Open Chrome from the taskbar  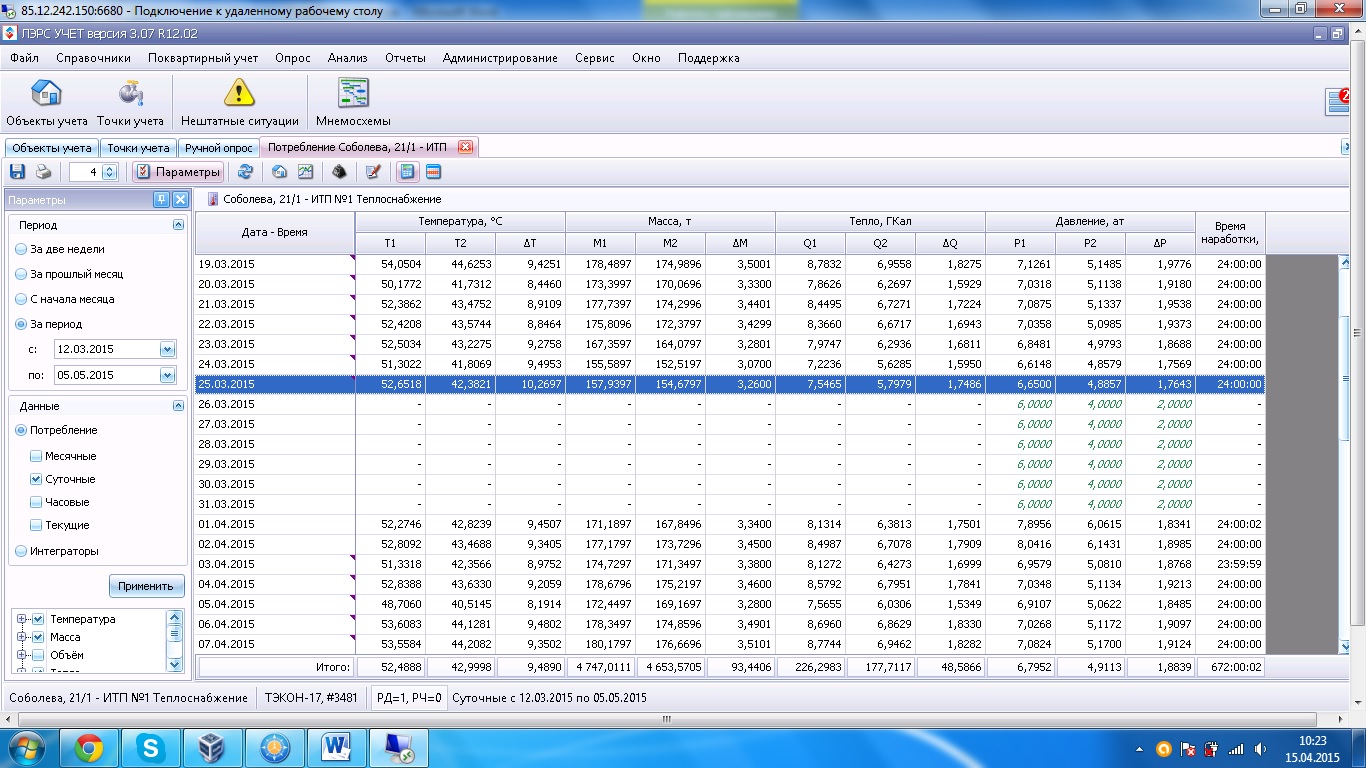88,748
